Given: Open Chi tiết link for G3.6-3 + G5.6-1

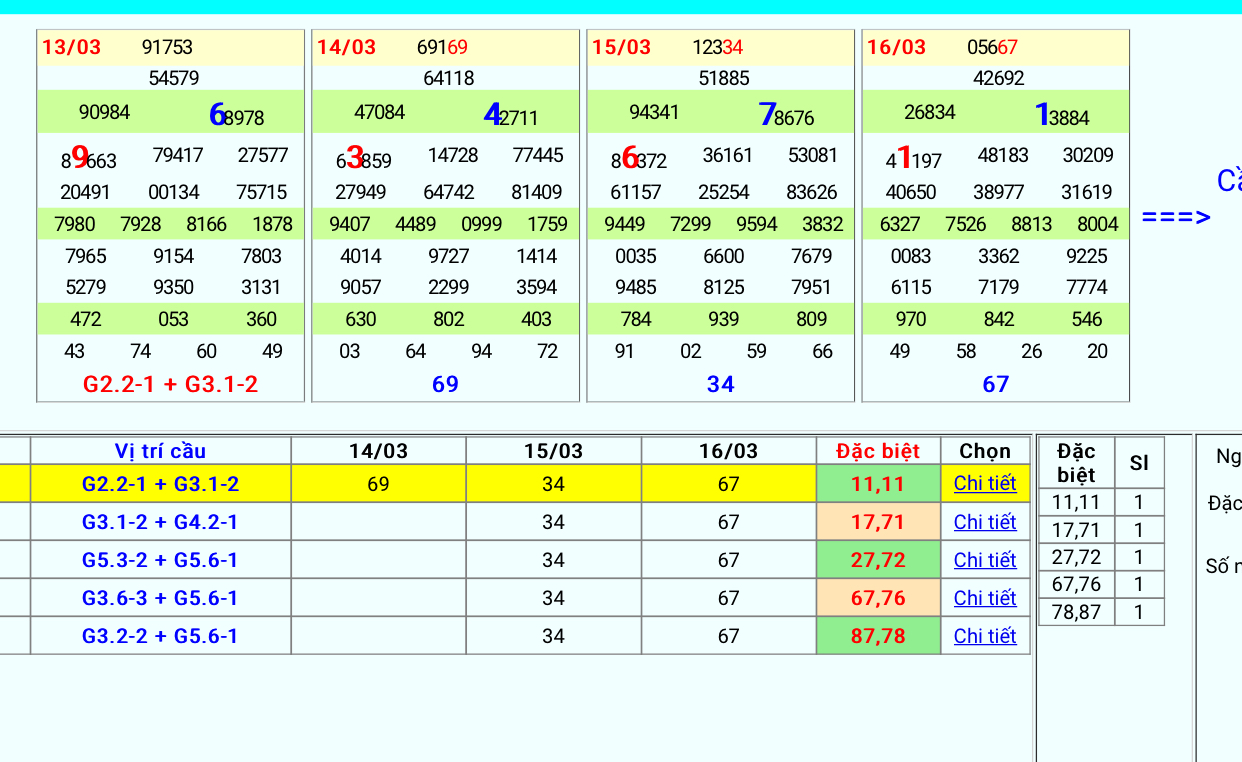Looking at the screenshot, I should [x=984, y=598].
